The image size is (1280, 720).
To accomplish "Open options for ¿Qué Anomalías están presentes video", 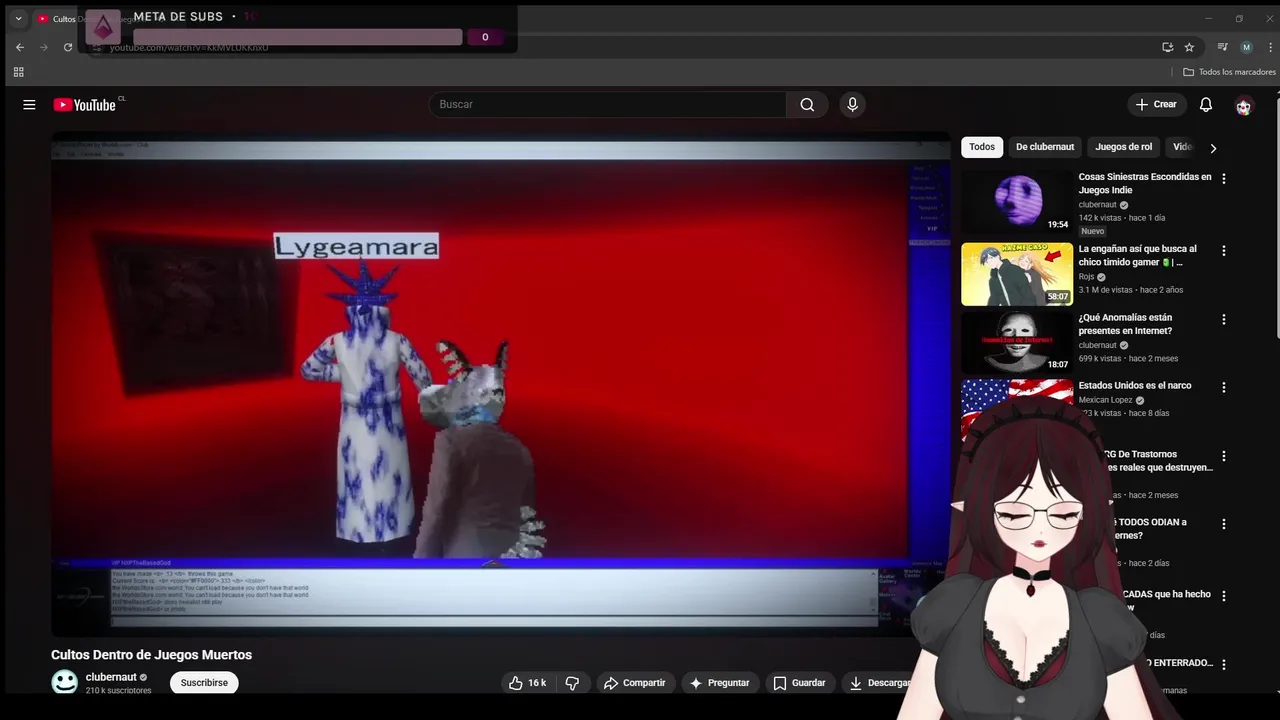I will [x=1223, y=320].
